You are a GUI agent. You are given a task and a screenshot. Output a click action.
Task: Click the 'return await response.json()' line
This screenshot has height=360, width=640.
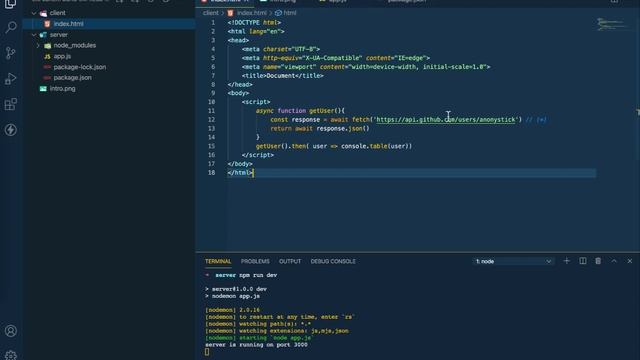click(320, 129)
